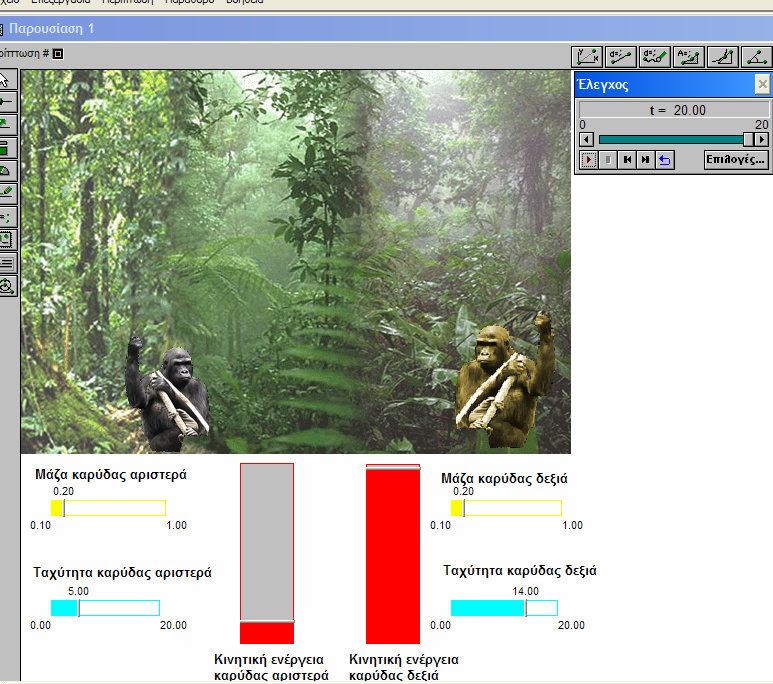Select the gauge meter tool
The width and height of the screenshot is (773, 684).
pyautogui.click(x=7, y=171)
